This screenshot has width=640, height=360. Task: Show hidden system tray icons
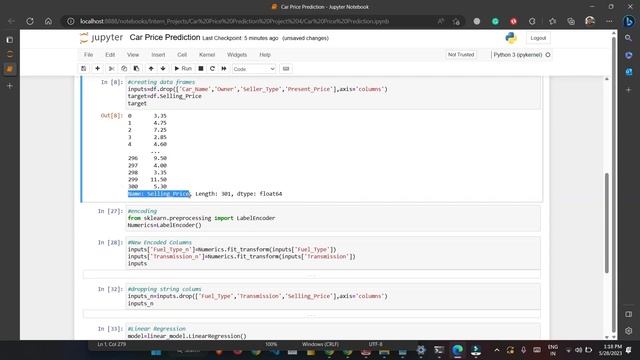(x=497, y=350)
